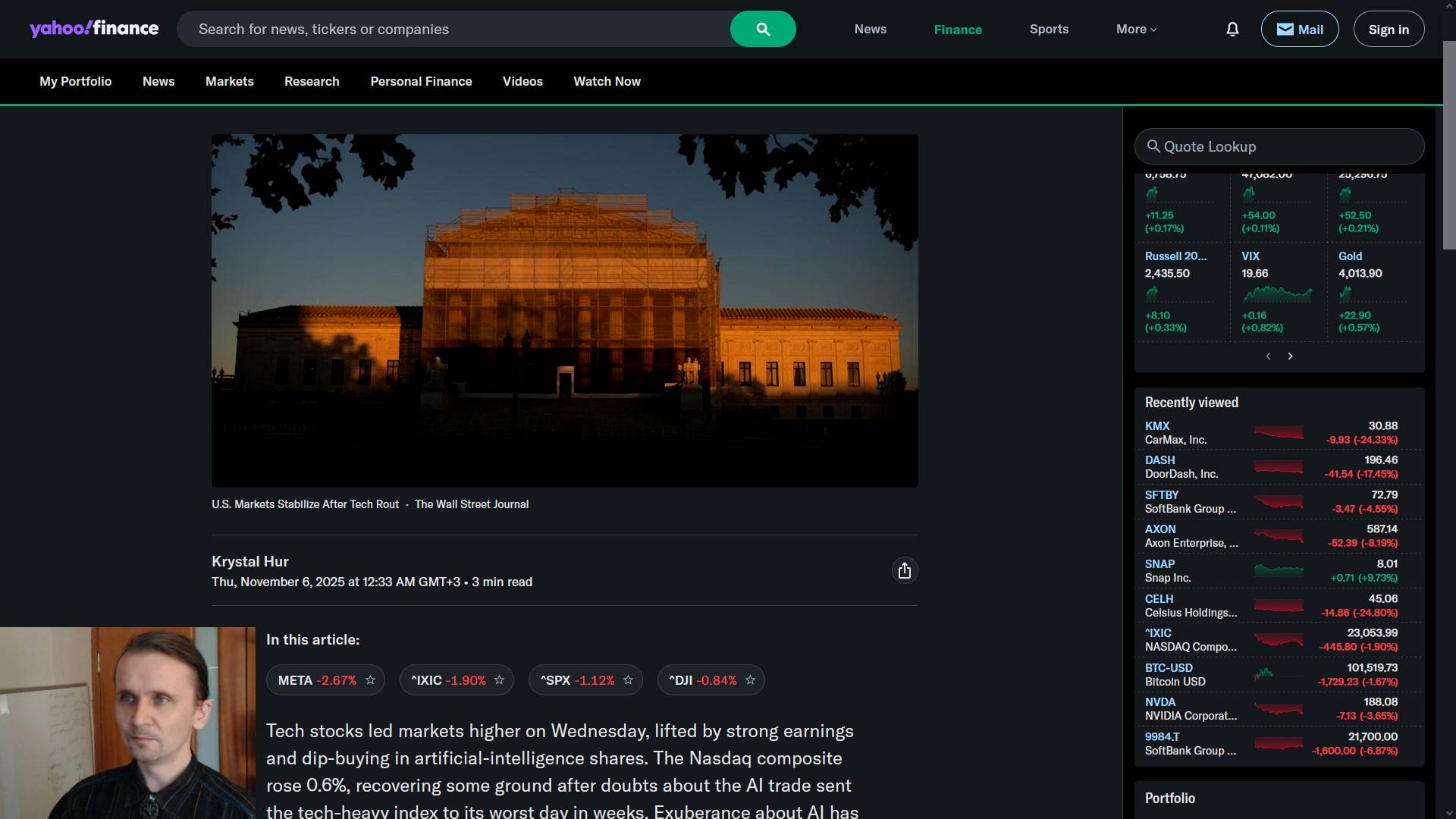
Task: Toggle the ^DJI watchlist star
Action: click(750, 680)
